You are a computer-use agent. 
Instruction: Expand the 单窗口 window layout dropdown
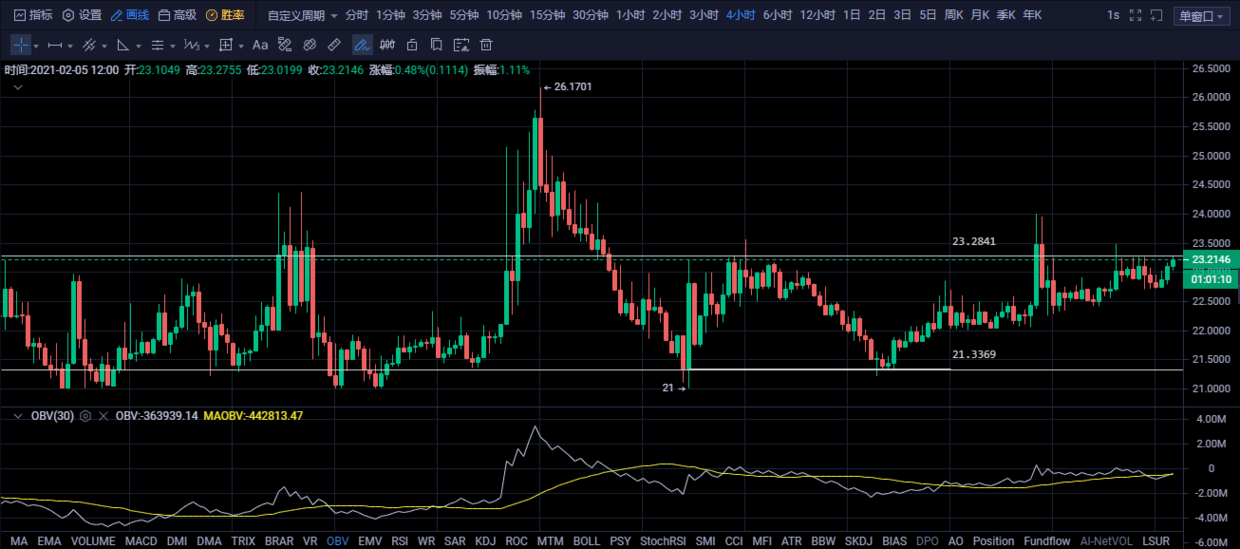coord(1202,16)
